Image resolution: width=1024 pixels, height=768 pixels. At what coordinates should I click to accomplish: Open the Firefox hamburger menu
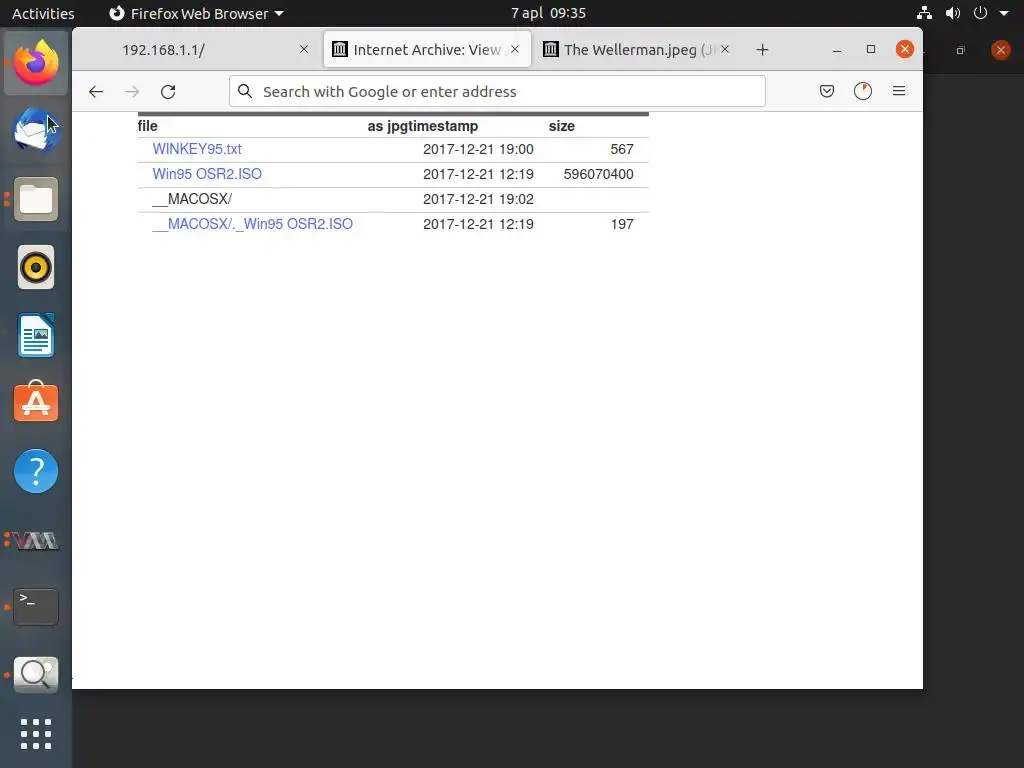[899, 91]
